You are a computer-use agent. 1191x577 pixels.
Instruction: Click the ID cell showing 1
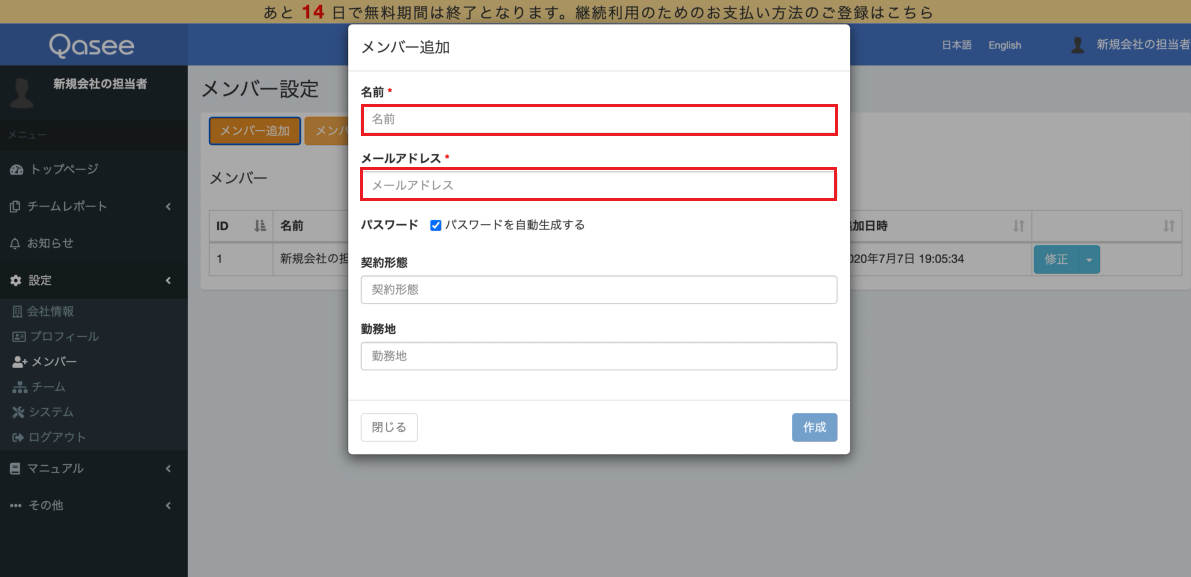pos(241,260)
